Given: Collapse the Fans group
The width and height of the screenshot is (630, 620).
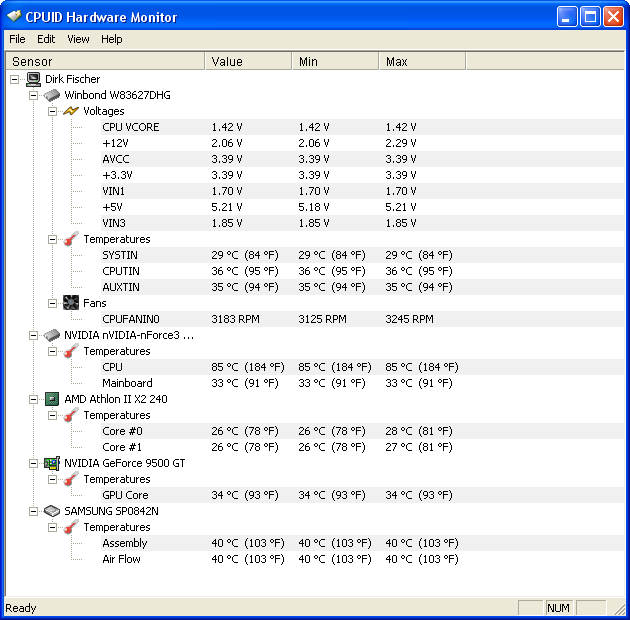Looking at the screenshot, I should pos(53,303).
